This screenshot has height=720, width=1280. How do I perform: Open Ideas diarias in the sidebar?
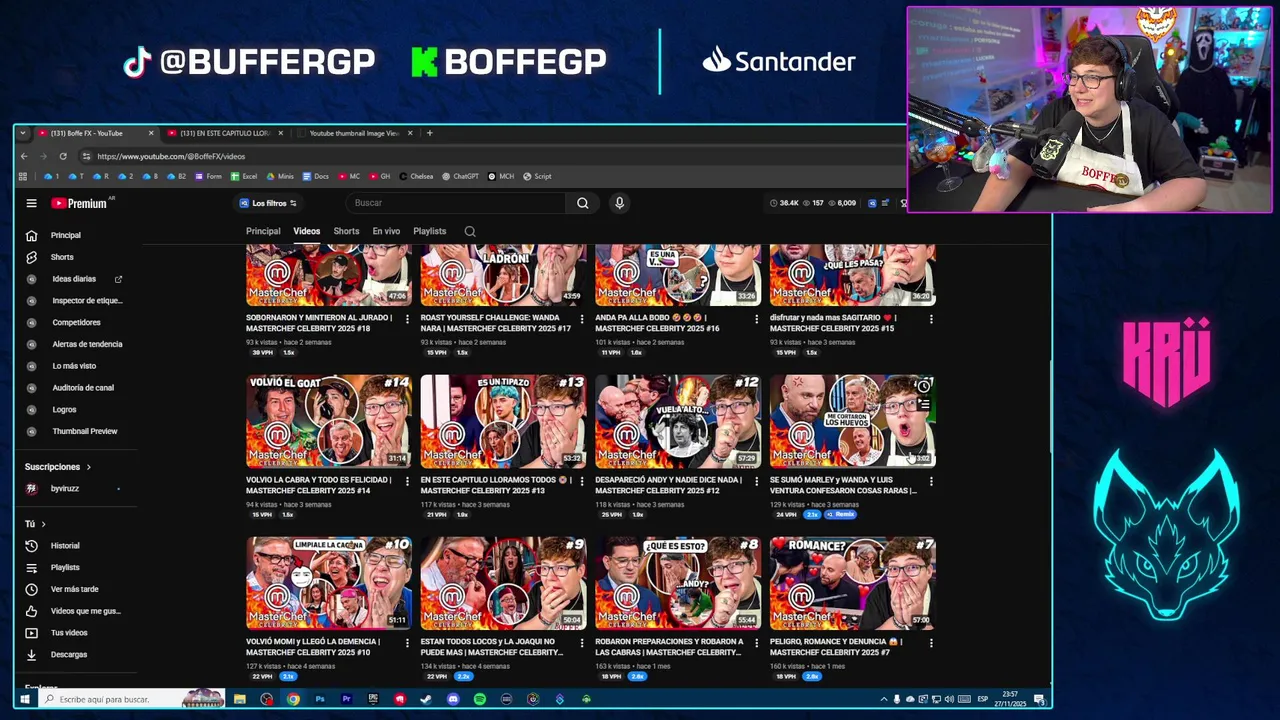click(74, 279)
